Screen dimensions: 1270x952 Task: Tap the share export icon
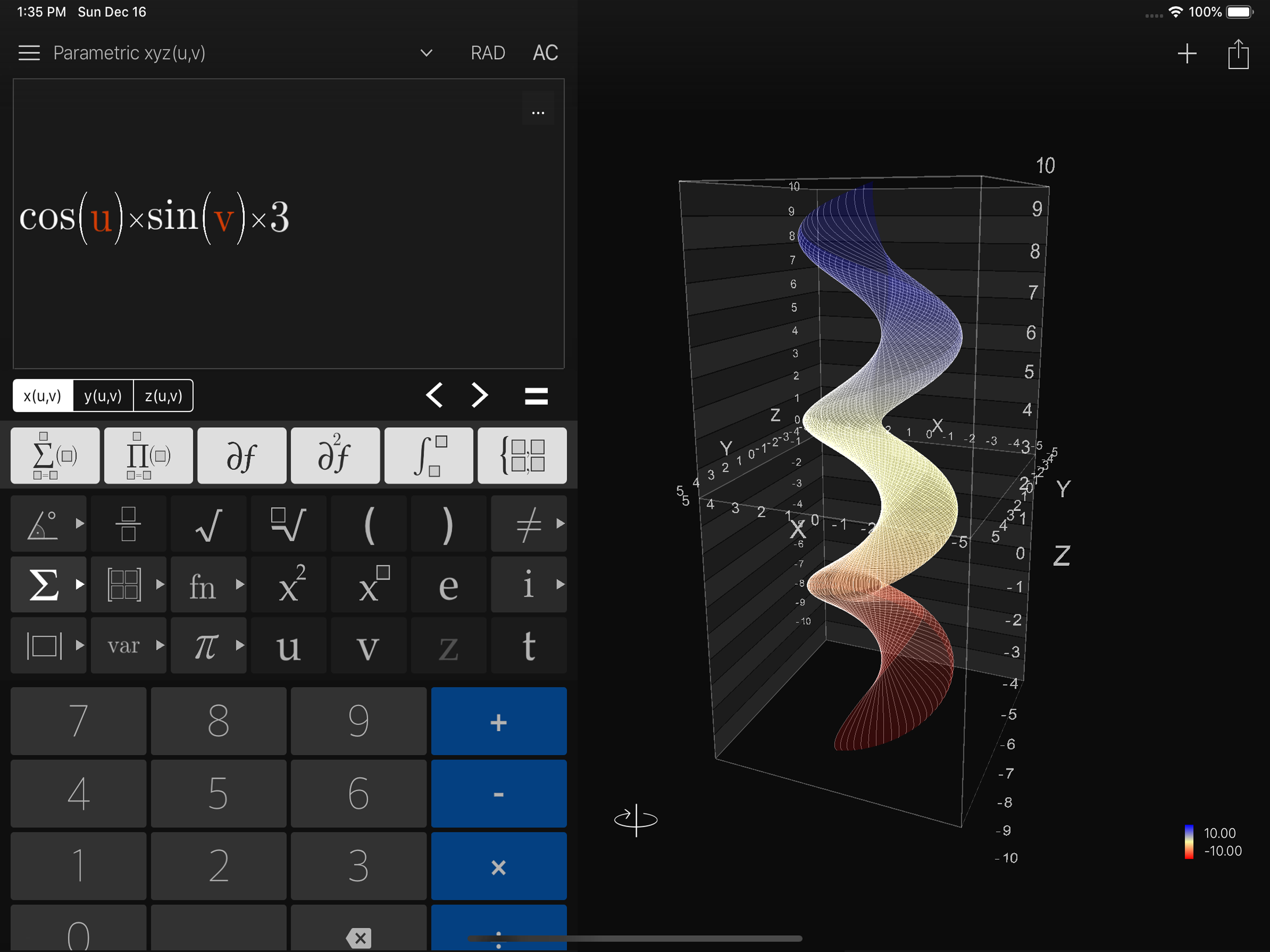click(x=1238, y=54)
